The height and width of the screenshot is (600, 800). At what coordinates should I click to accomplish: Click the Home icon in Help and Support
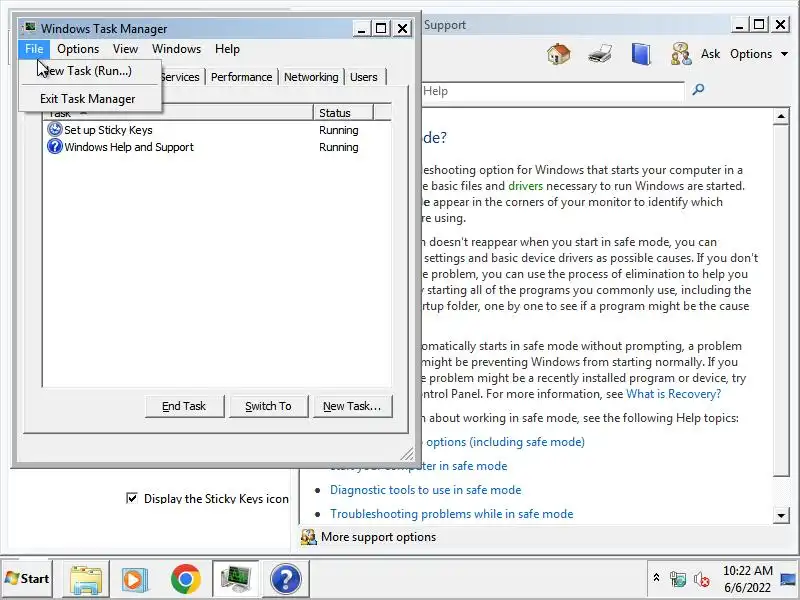pyautogui.click(x=559, y=54)
